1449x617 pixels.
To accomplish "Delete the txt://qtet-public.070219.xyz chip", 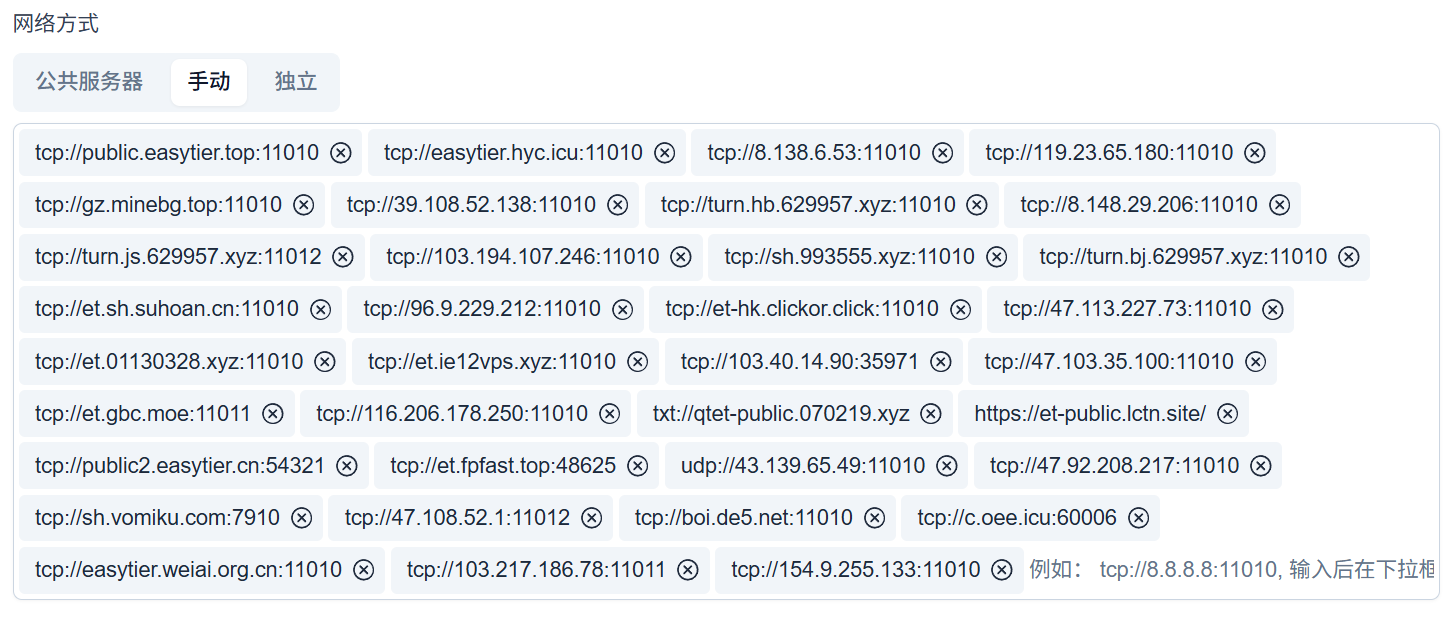I will 931,414.
